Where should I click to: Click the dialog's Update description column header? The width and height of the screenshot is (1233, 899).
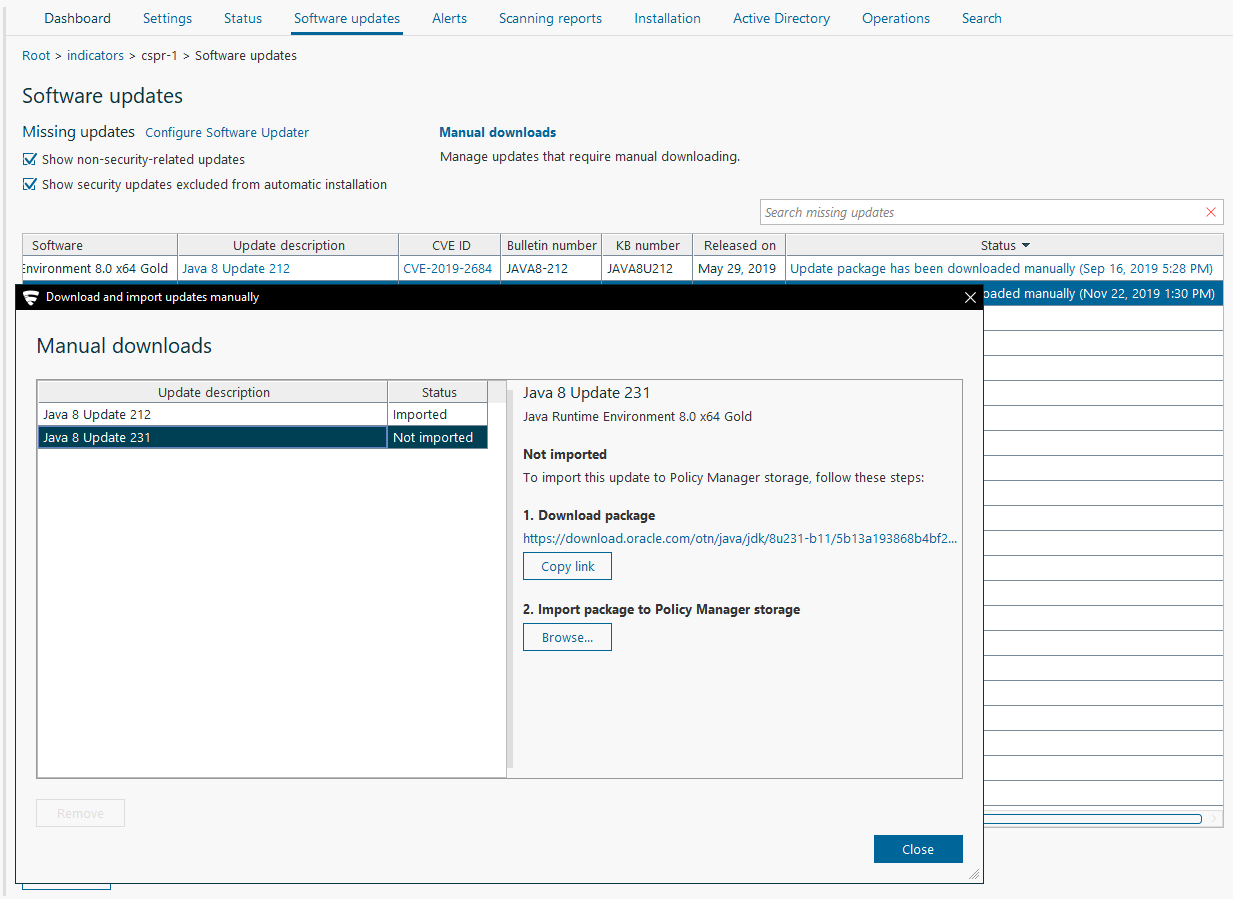tap(213, 392)
